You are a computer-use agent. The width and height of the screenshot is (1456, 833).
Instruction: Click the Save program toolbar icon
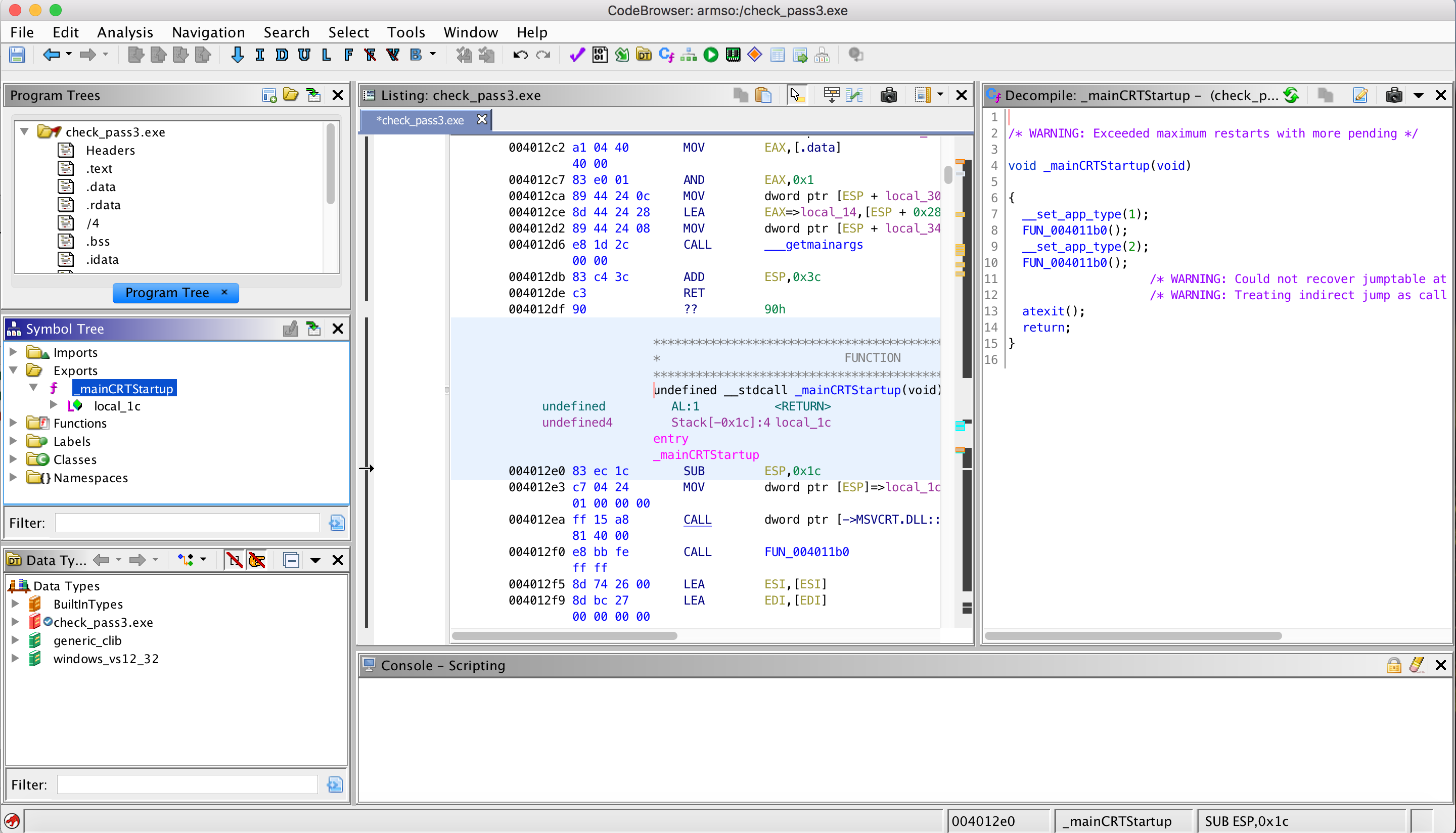17,55
